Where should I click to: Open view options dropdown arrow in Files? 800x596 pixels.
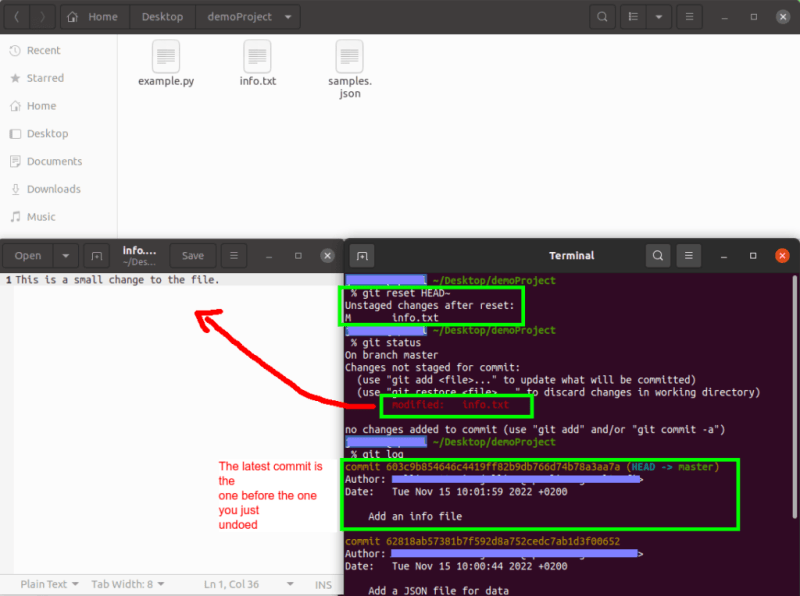coord(659,17)
